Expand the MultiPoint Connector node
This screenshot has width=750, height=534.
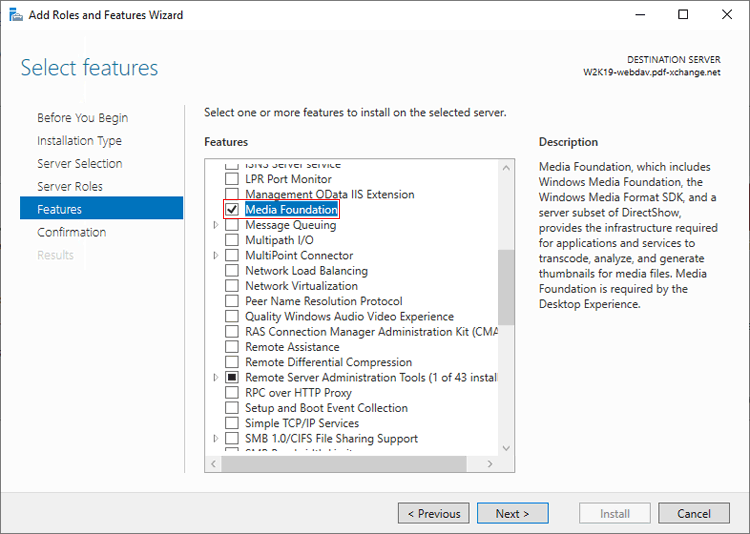coord(216,256)
